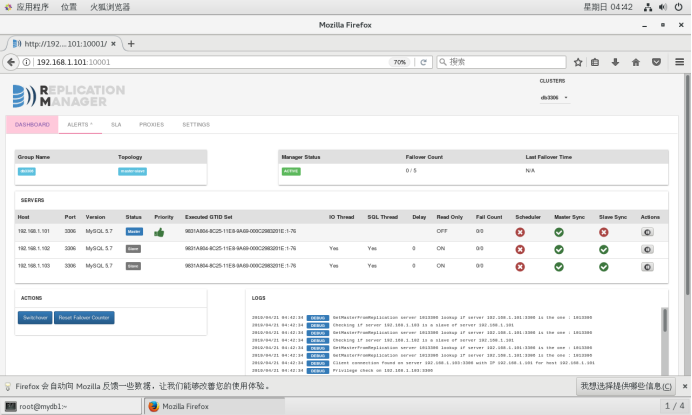The width and height of the screenshot is (692, 415).
Task: Open root@mydb1 terminal in taskbar
Action: (x=71, y=406)
